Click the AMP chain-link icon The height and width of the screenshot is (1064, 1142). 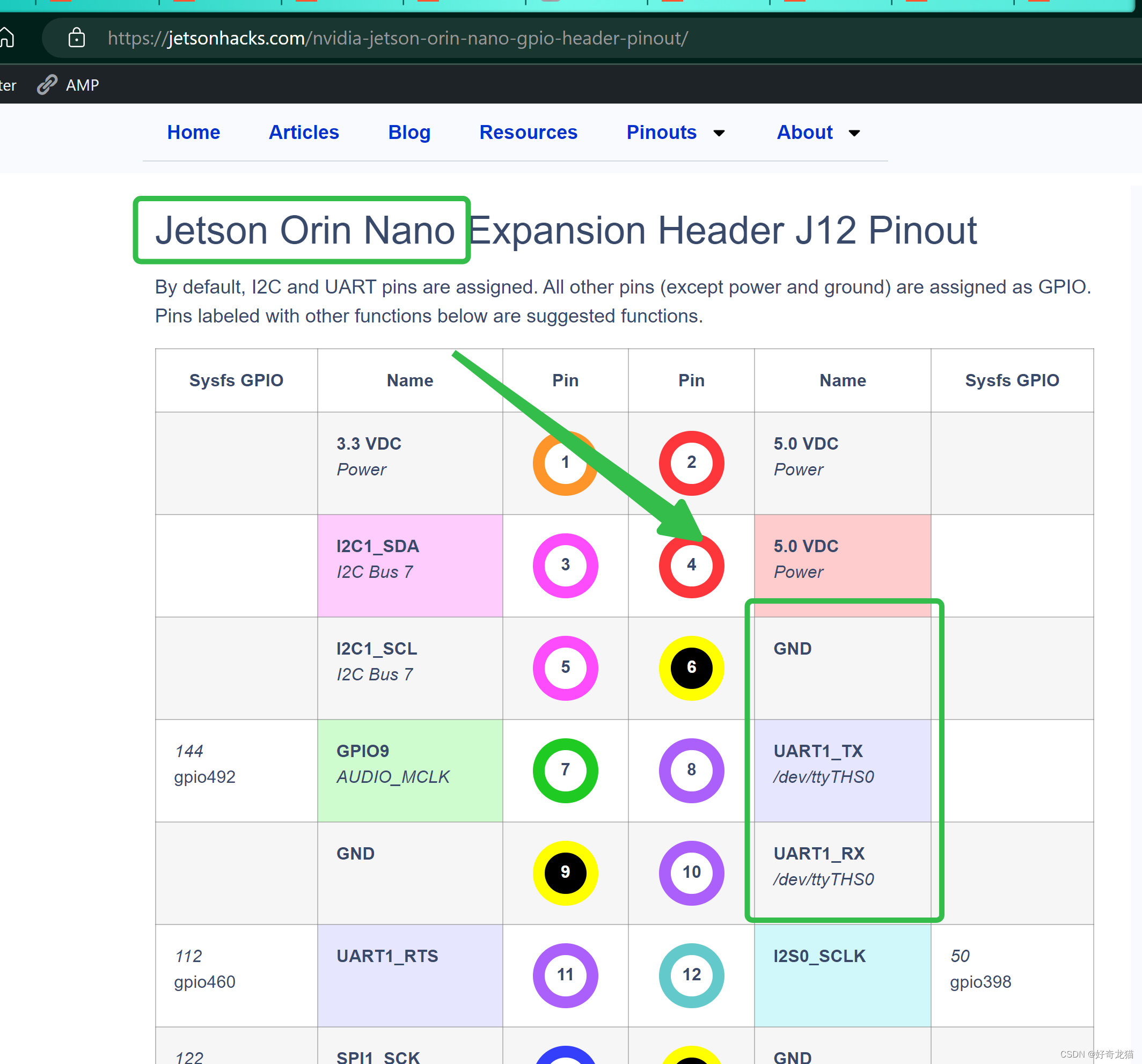(46, 84)
